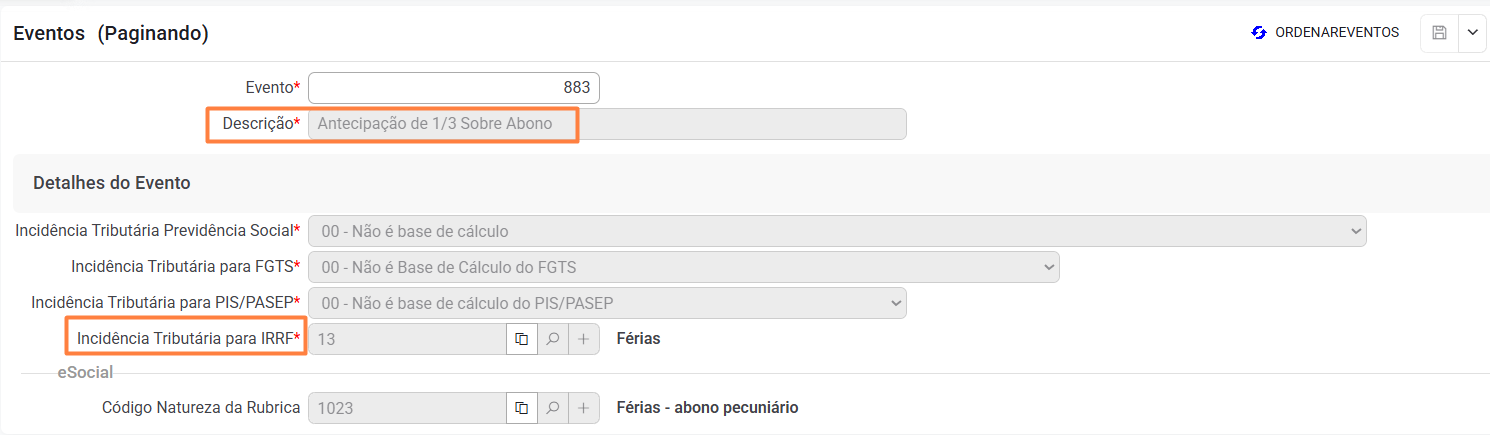Click the Código Natureza da Rubrica field
The width and height of the screenshot is (1490, 435).
click(x=407, y=408)
